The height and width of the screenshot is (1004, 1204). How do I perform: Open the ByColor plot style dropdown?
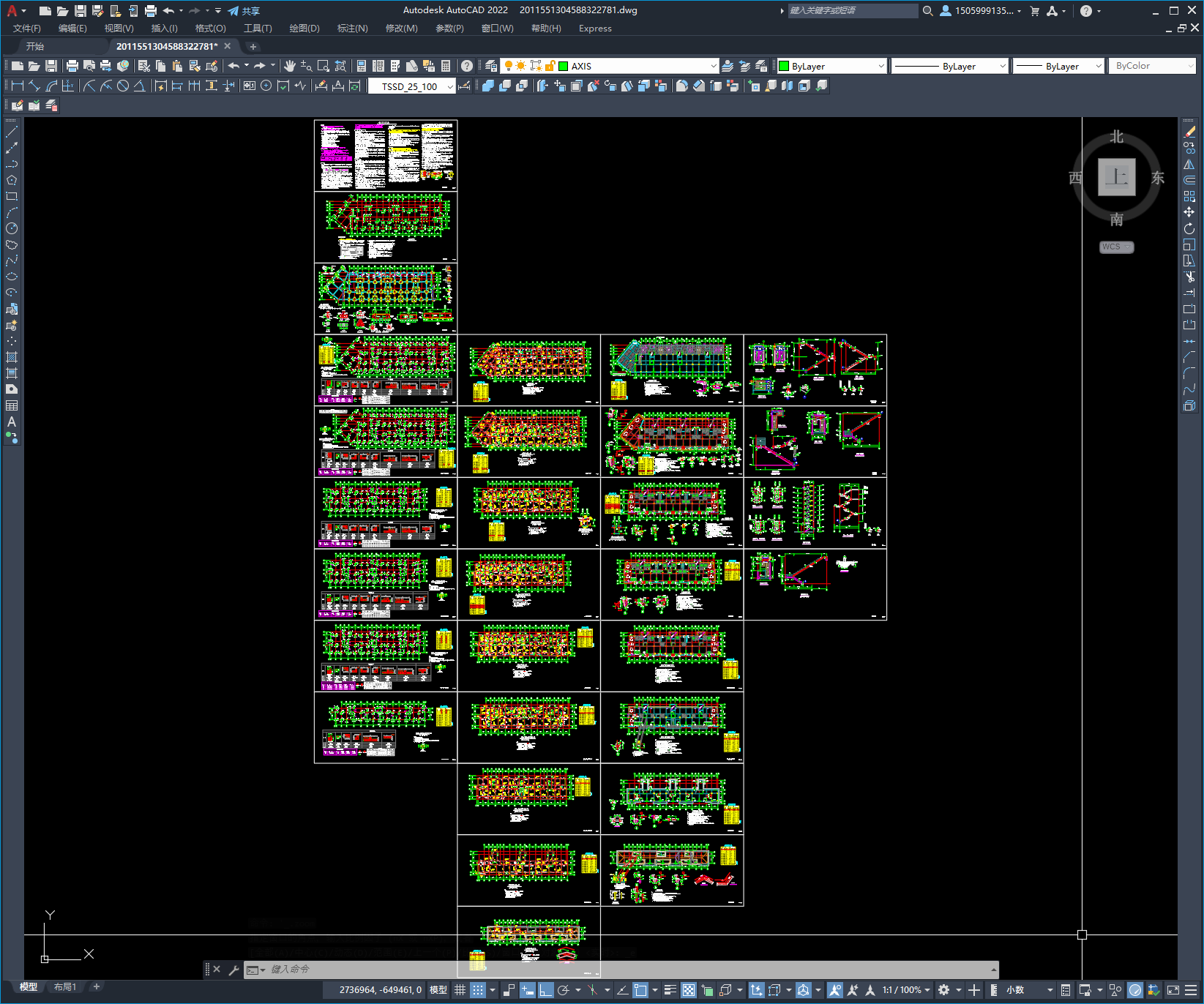1152,66
